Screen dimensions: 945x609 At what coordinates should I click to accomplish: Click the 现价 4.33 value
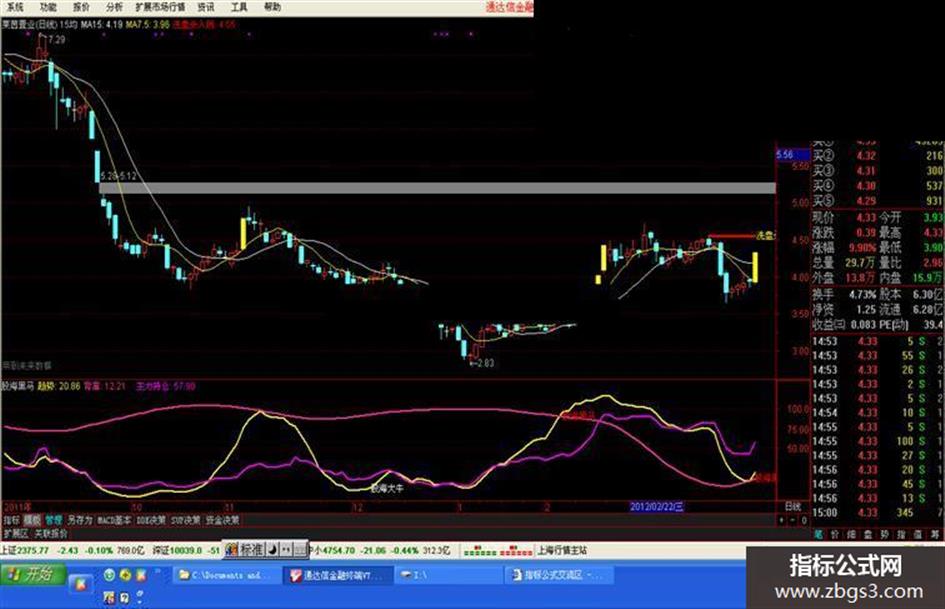(x=866, y=217)
